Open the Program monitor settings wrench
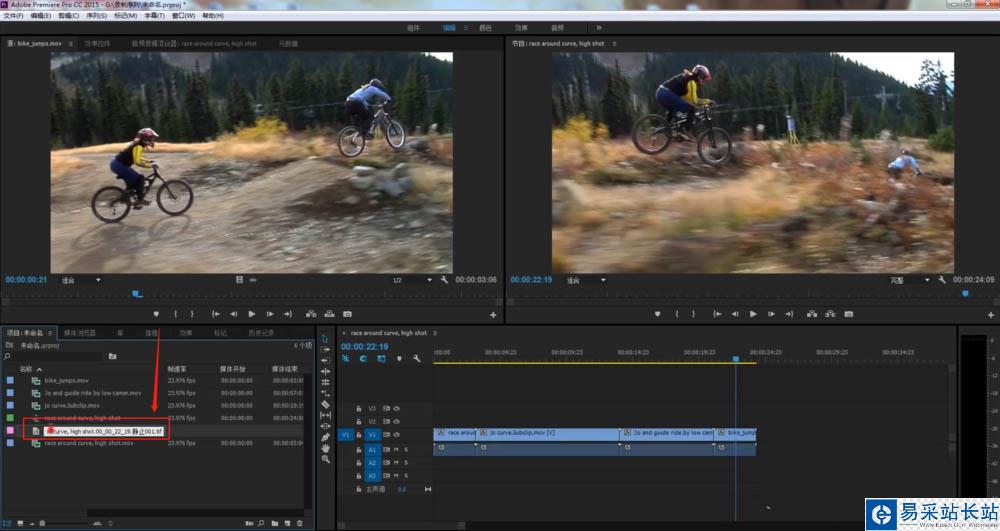The width and height of the screenshot is (1000, 531). coord(942,280)
